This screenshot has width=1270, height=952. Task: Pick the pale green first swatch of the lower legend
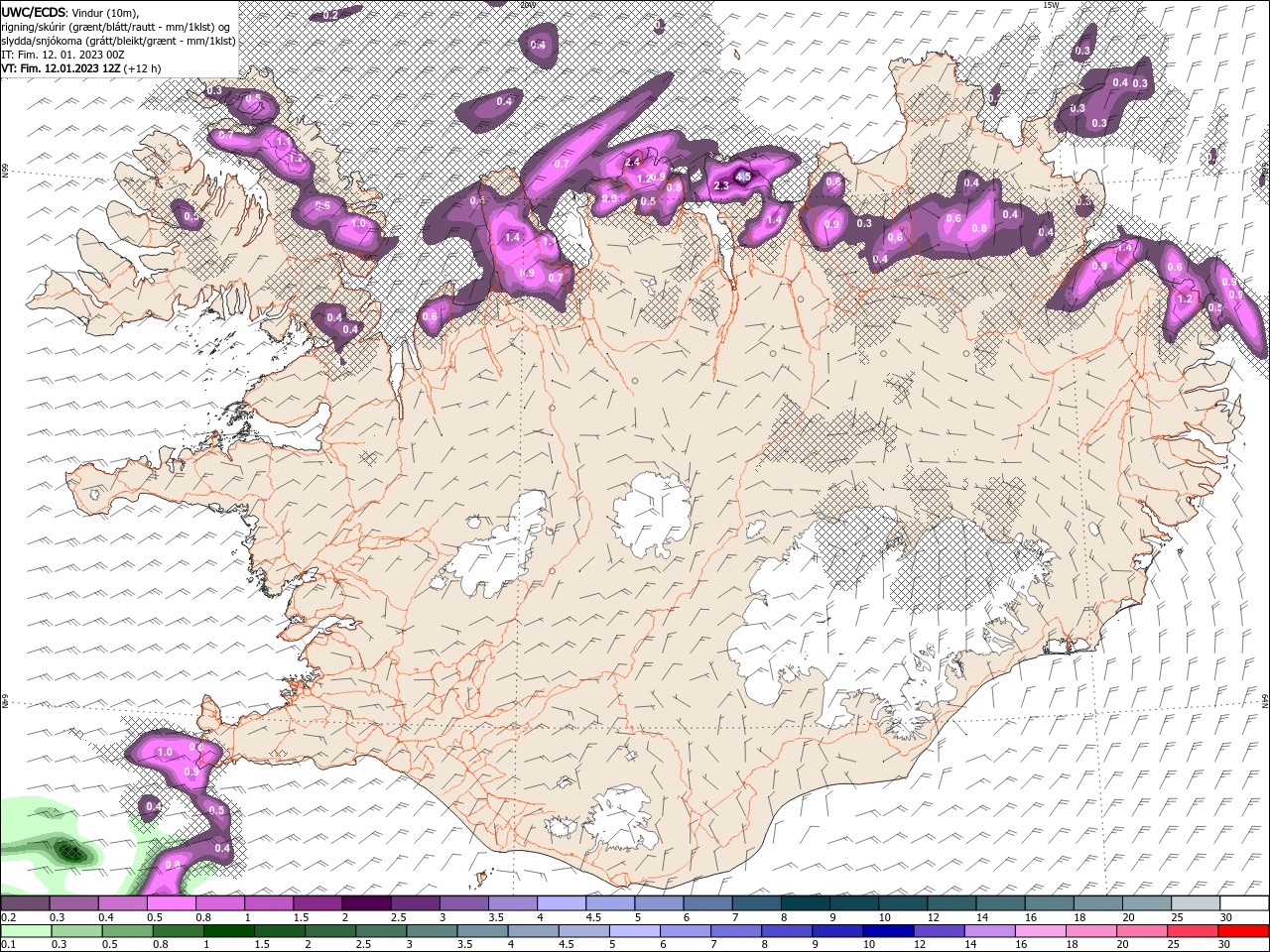[25, 931]
